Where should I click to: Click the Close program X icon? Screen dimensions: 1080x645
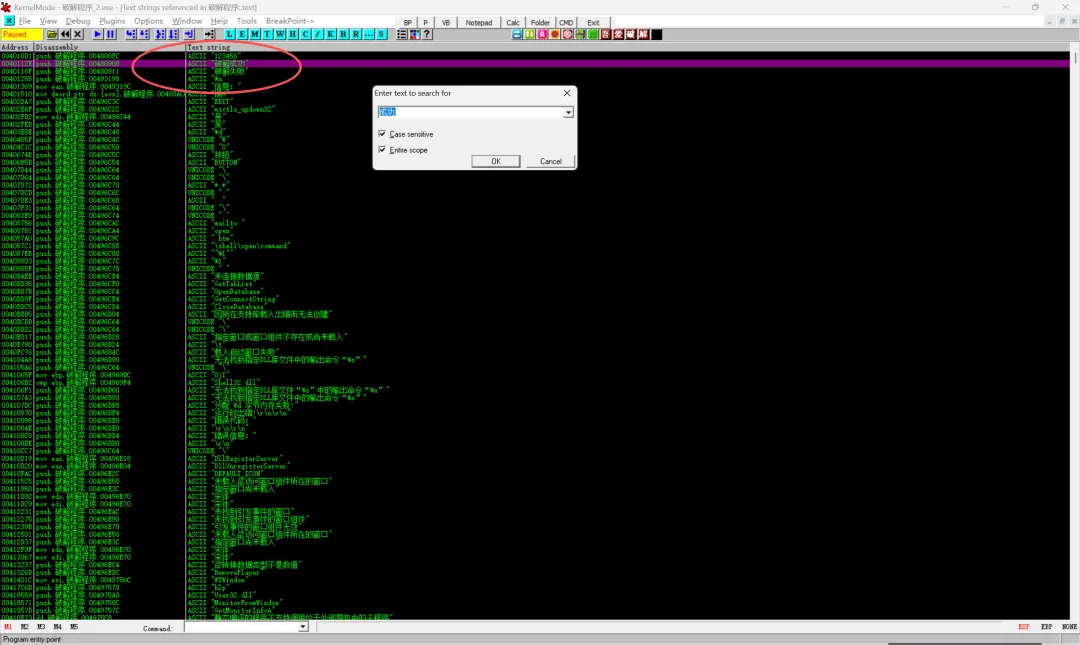[x=78, y=34]
